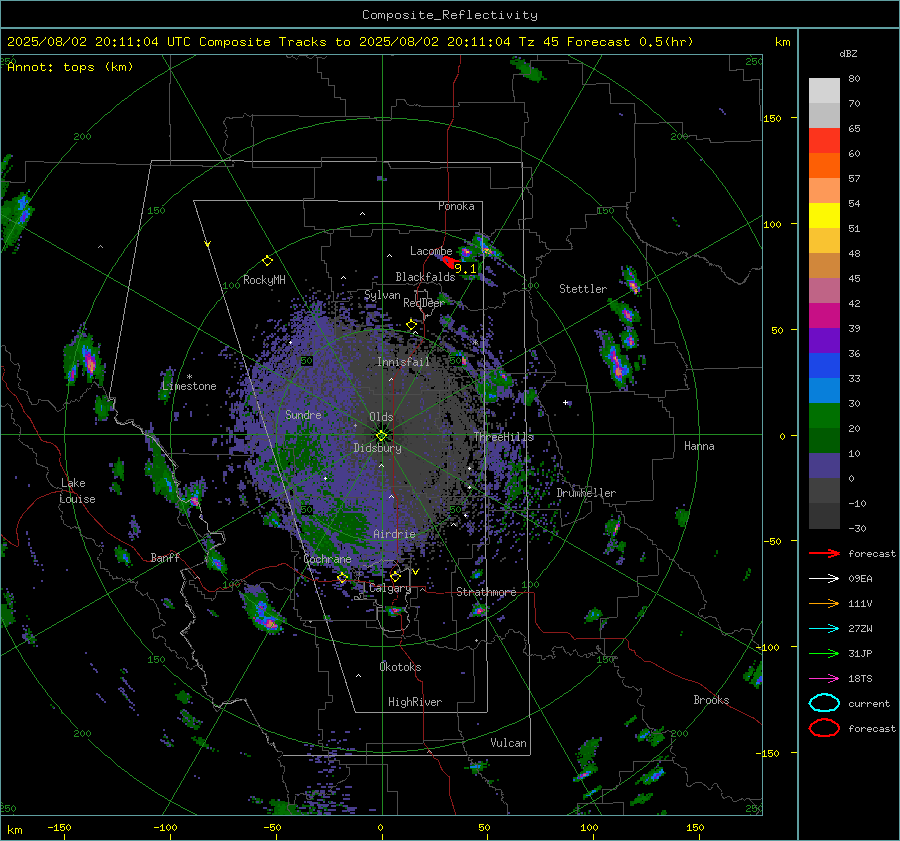Click the yellow diamond marker beside RockyMH
This screenshot has width=900, height=841.
point(267,261)
